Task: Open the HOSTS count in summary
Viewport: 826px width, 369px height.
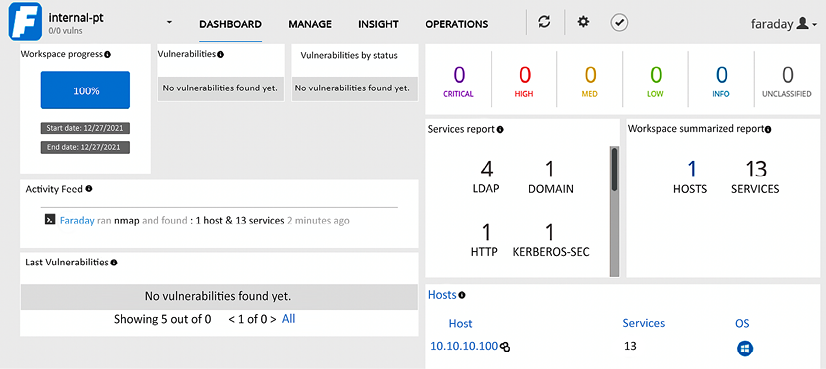Action: [x=690, y=177]
